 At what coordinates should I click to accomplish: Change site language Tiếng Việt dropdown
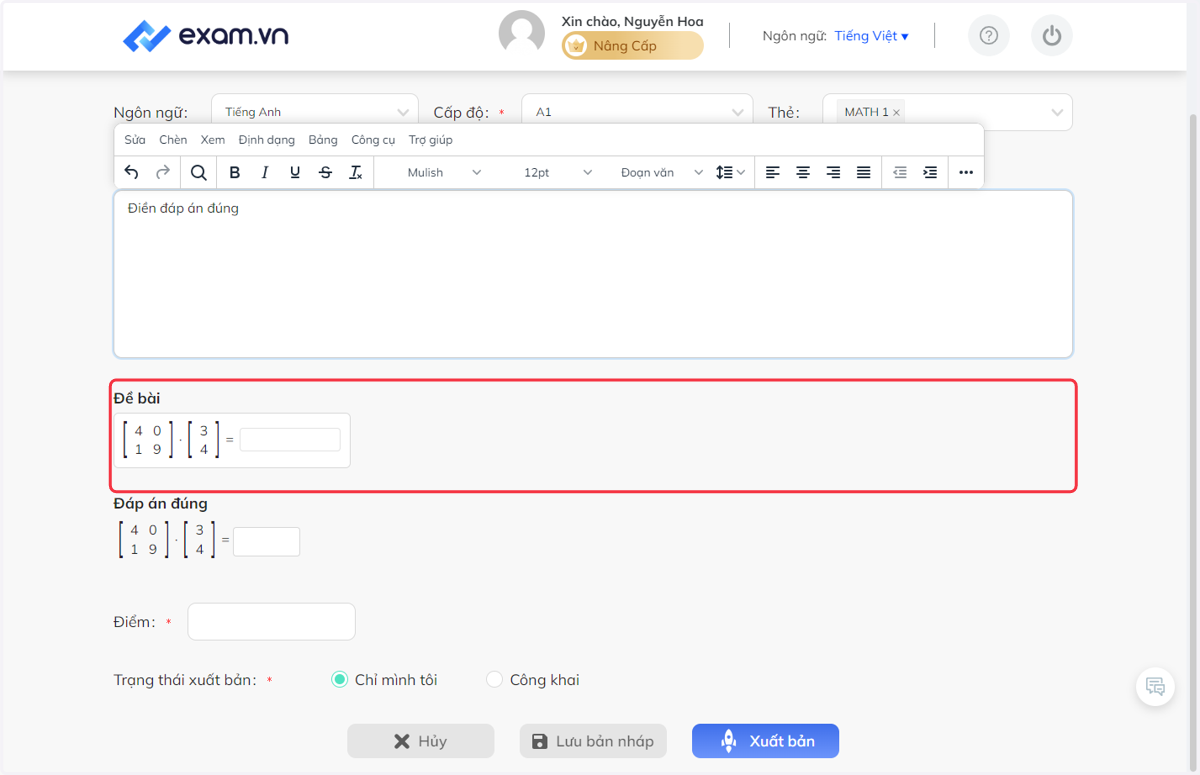[x=871, y=36]
